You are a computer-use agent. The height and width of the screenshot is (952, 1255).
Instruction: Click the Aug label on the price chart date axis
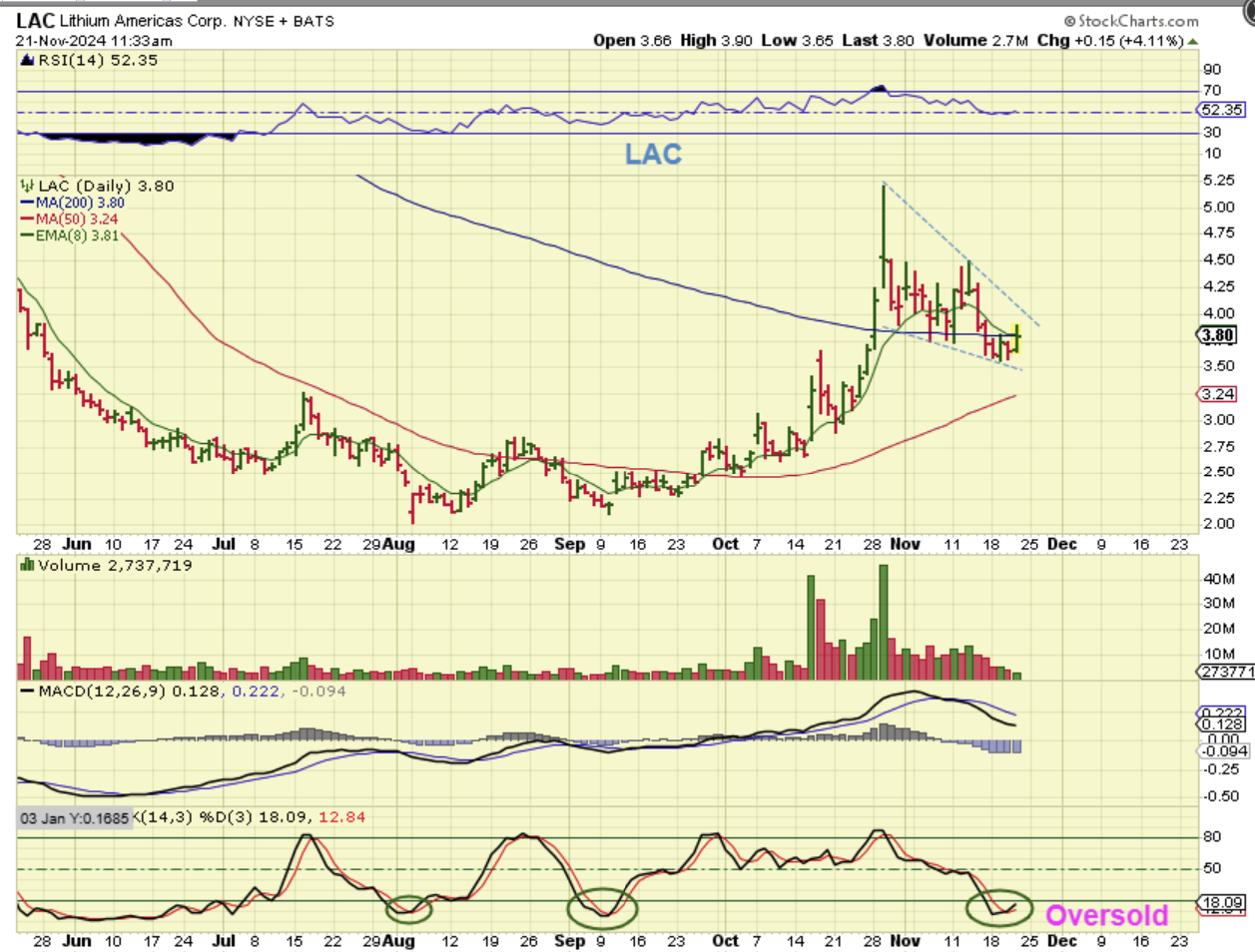[x=399, y=544]
